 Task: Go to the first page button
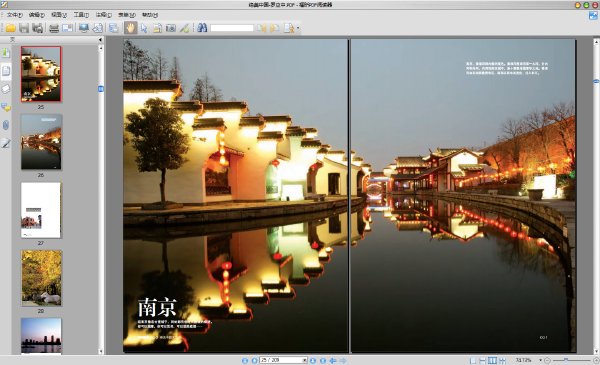click(x=245, y=360)
